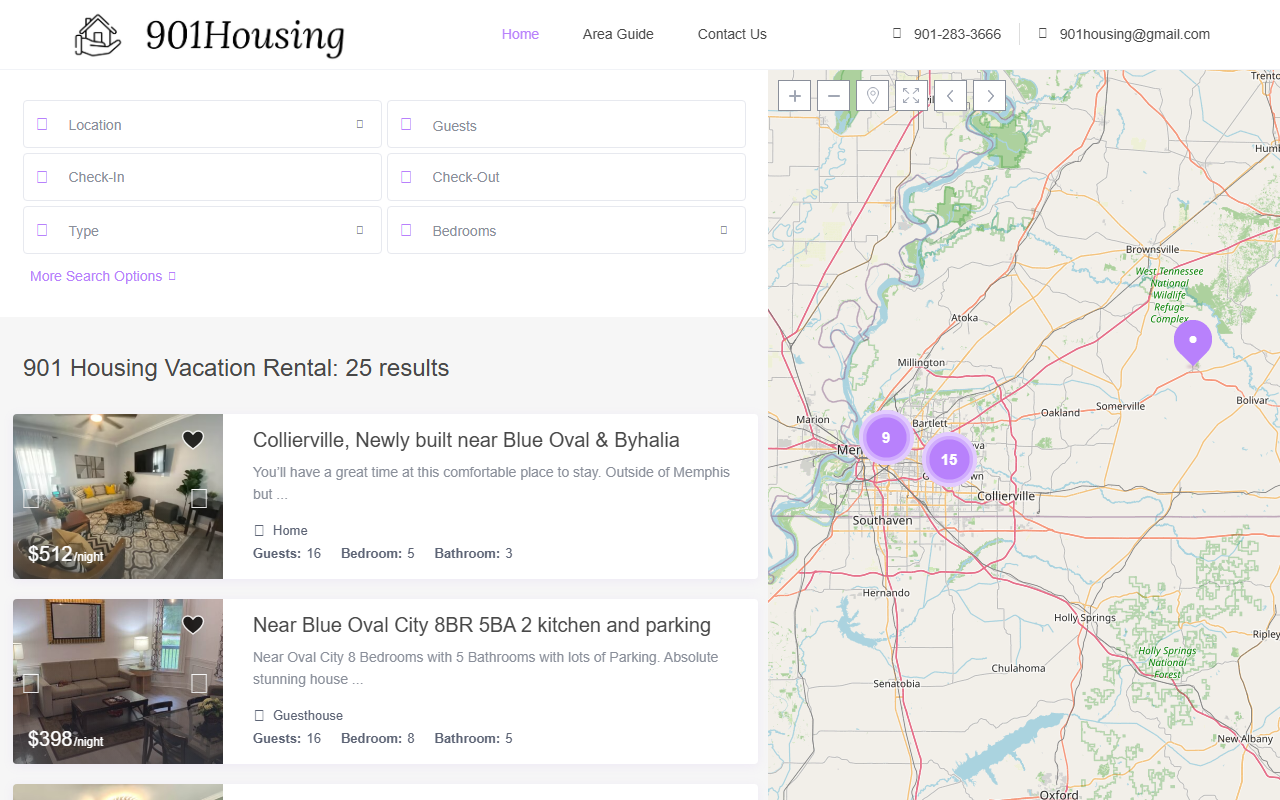
Task: Click the phone number 901-283-3666
Action: [x=957, y=34]
